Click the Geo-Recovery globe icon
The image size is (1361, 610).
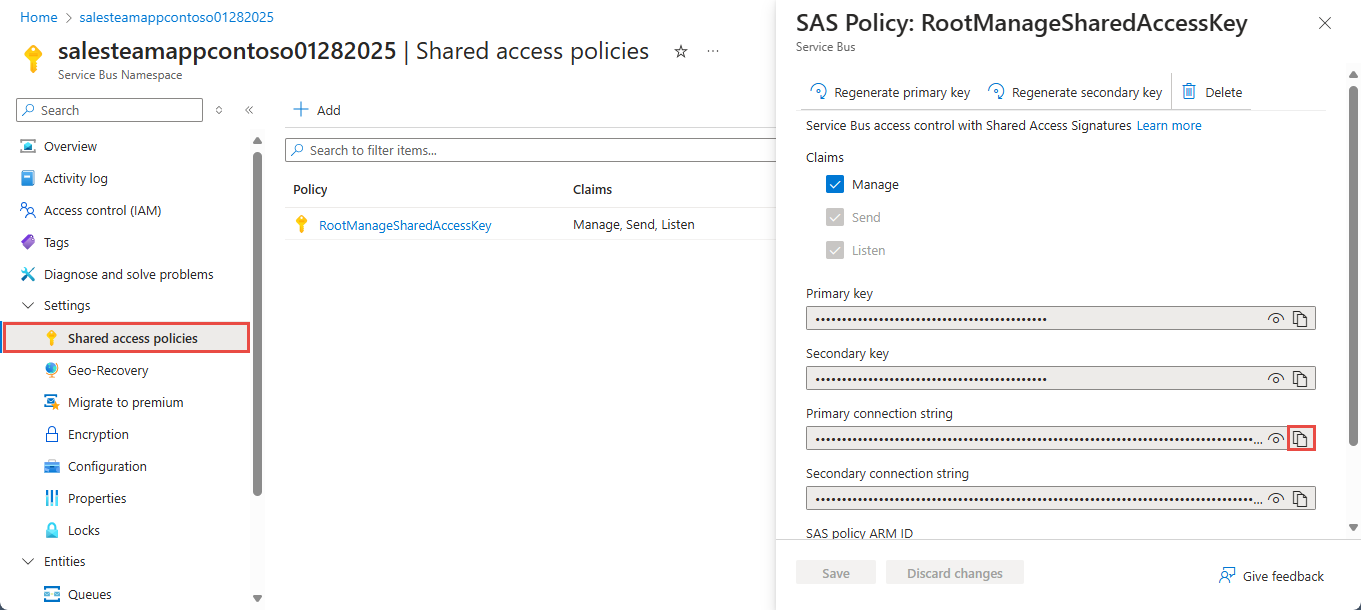[52, 370]
